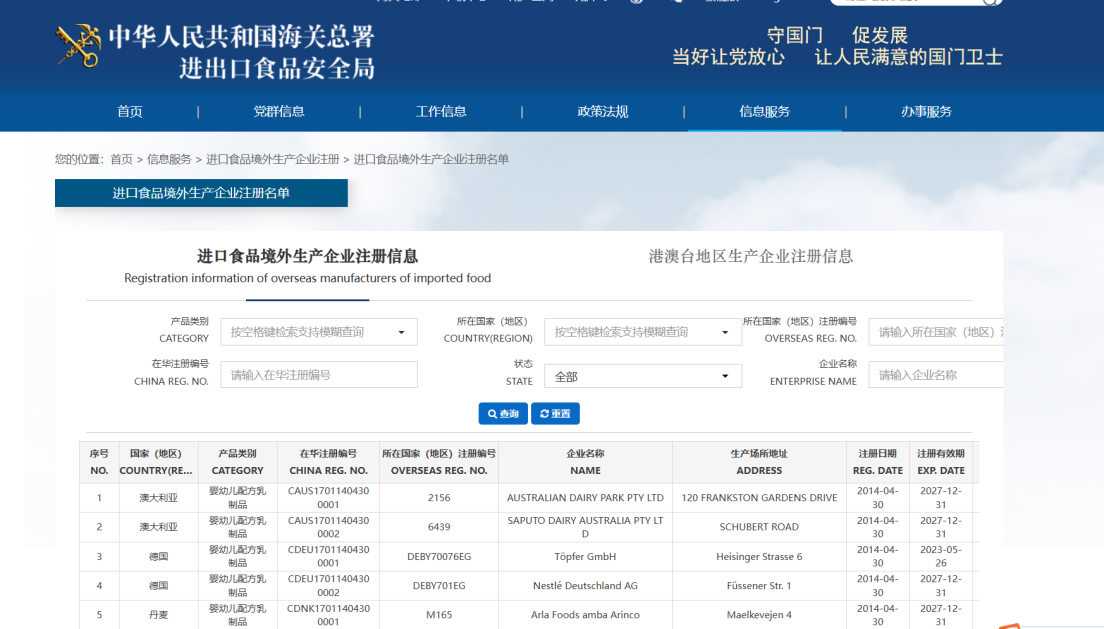Click the AUSTRALIAN DAIRY PARK PTY LTD row

[x=585, y=498]
